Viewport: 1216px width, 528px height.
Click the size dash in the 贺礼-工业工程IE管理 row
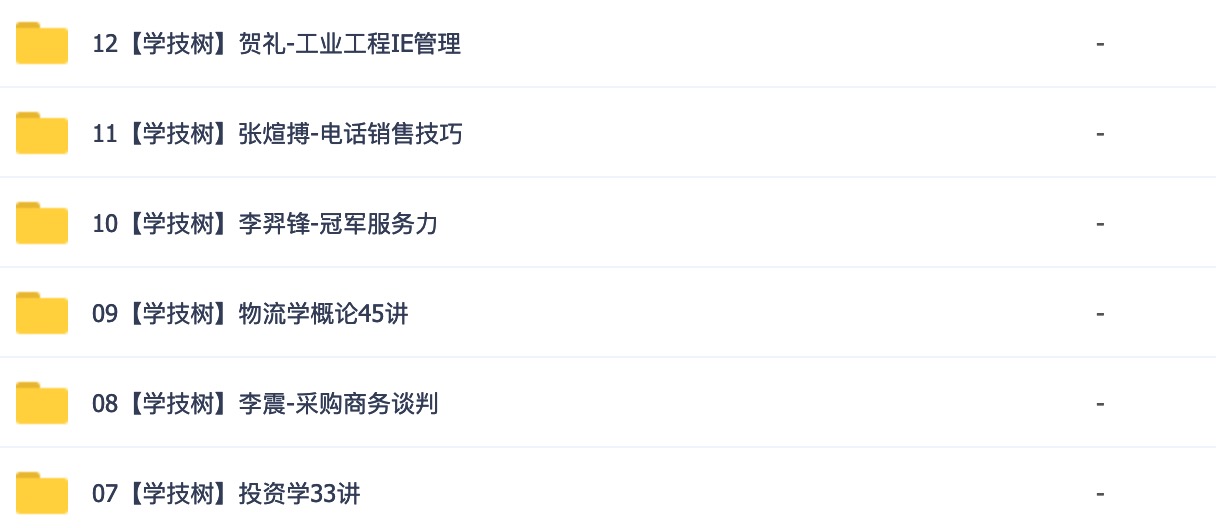(1100, 44)
